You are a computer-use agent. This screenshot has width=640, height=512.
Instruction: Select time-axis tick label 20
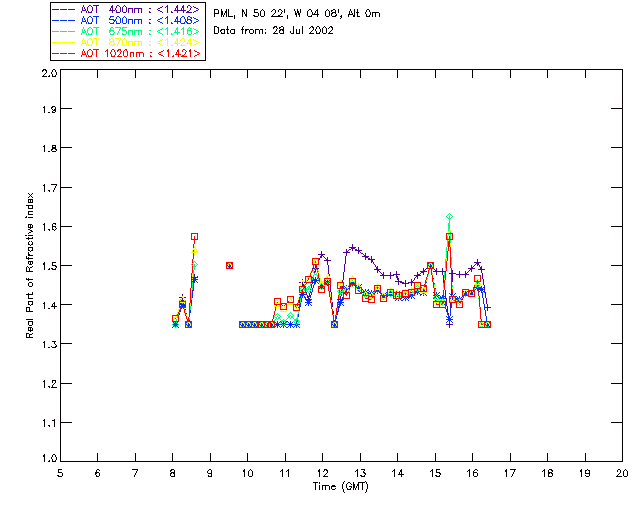(622, 473)
